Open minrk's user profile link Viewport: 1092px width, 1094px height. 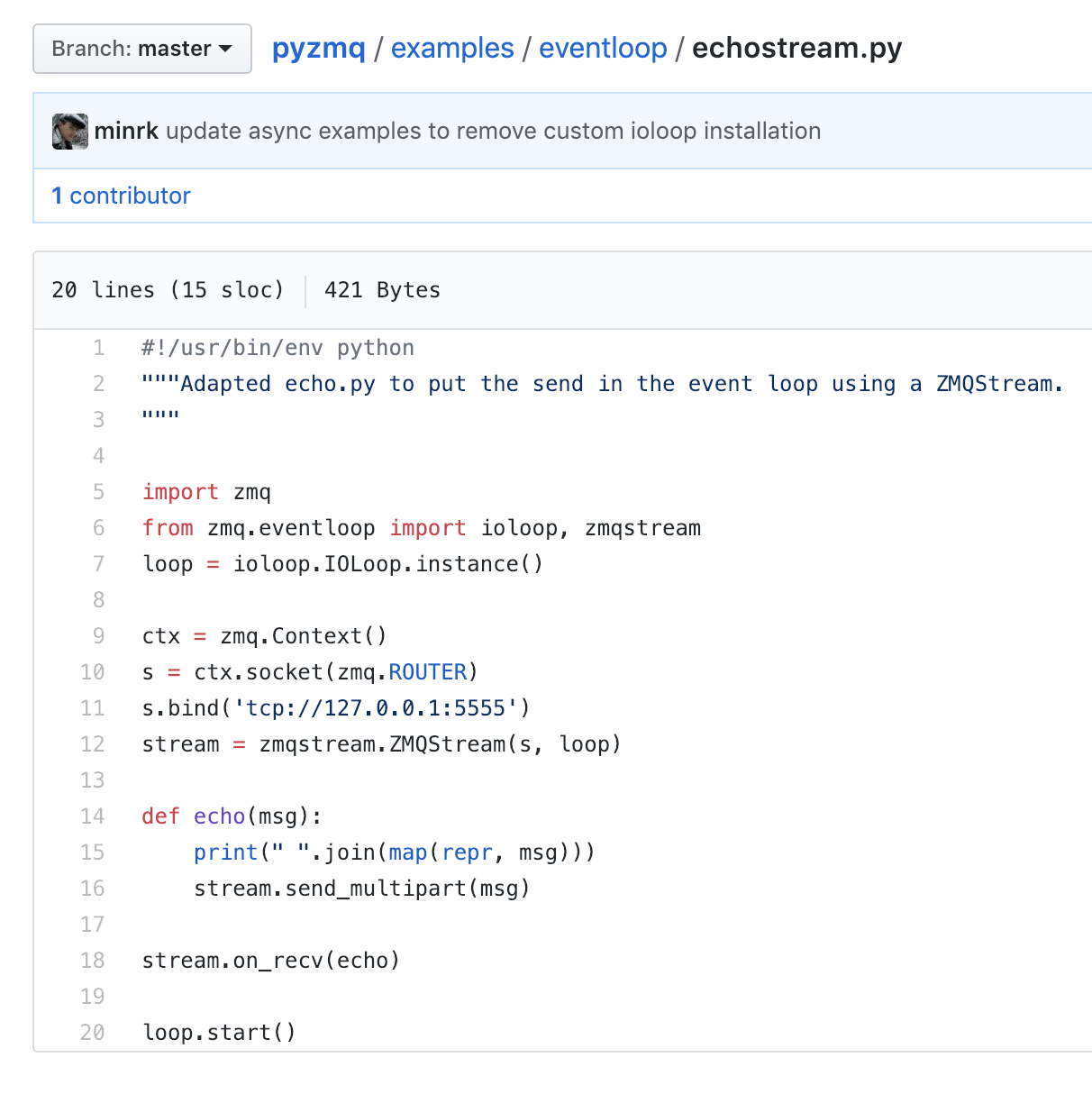[x=126, y=132]
